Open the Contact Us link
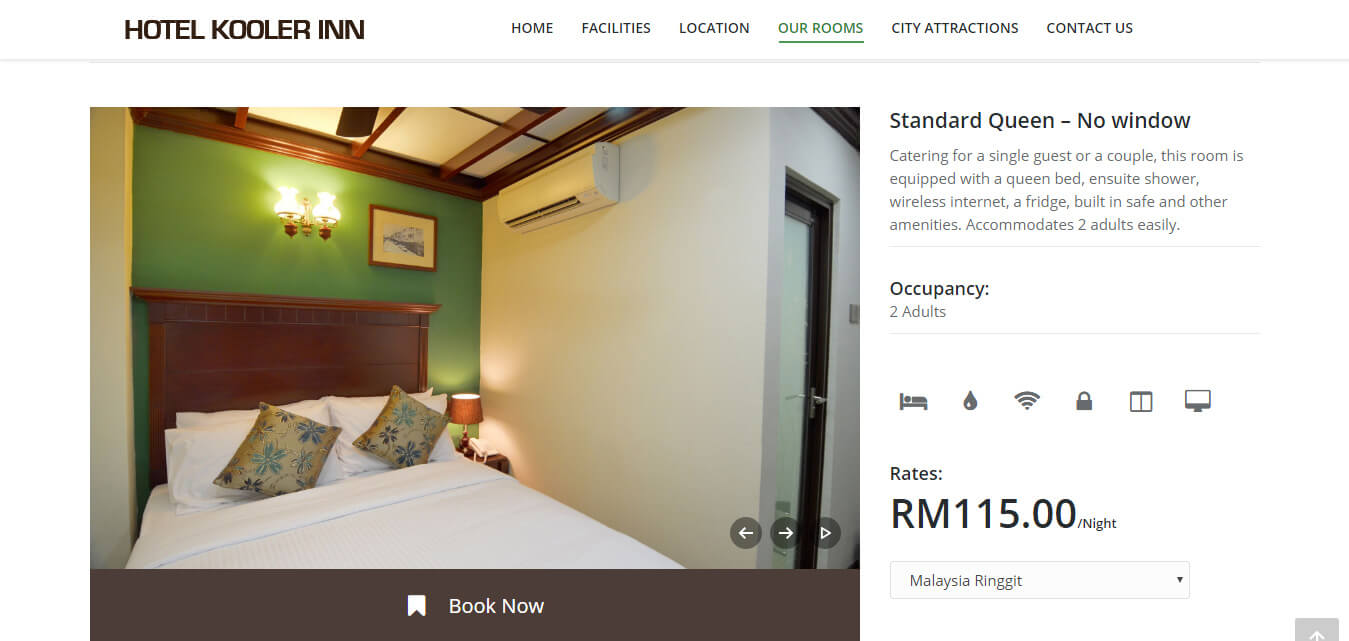1349x641 pixels. [x=1089, y=28]
